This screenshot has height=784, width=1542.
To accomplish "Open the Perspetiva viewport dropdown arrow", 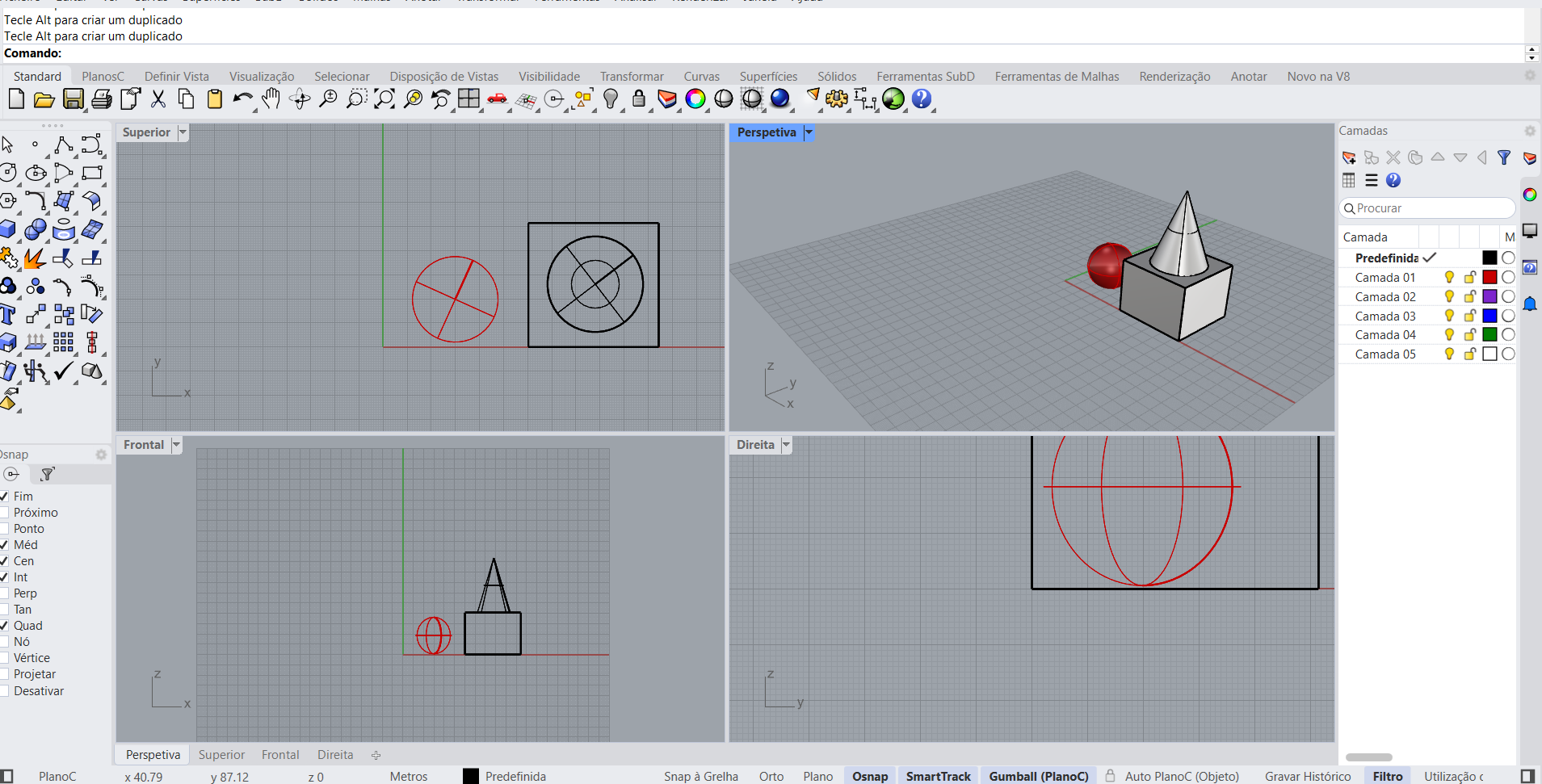I will click(809, 132).
